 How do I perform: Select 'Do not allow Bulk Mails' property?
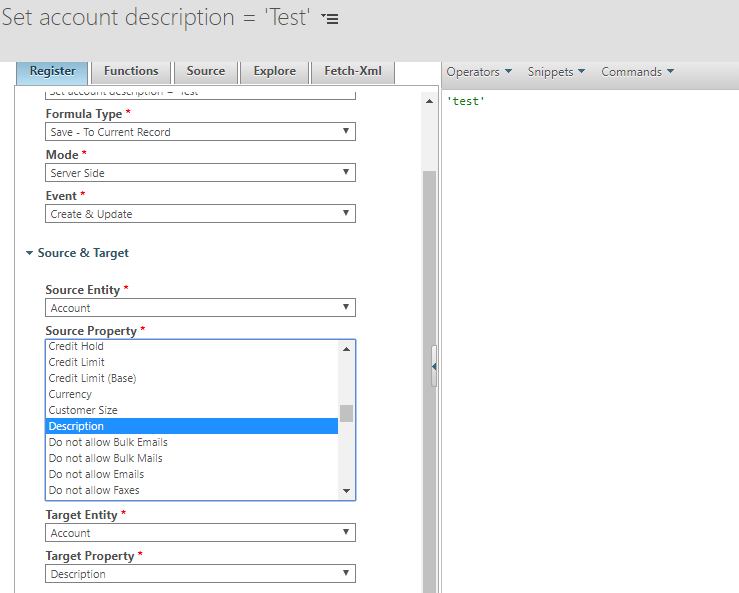[192, 458]
